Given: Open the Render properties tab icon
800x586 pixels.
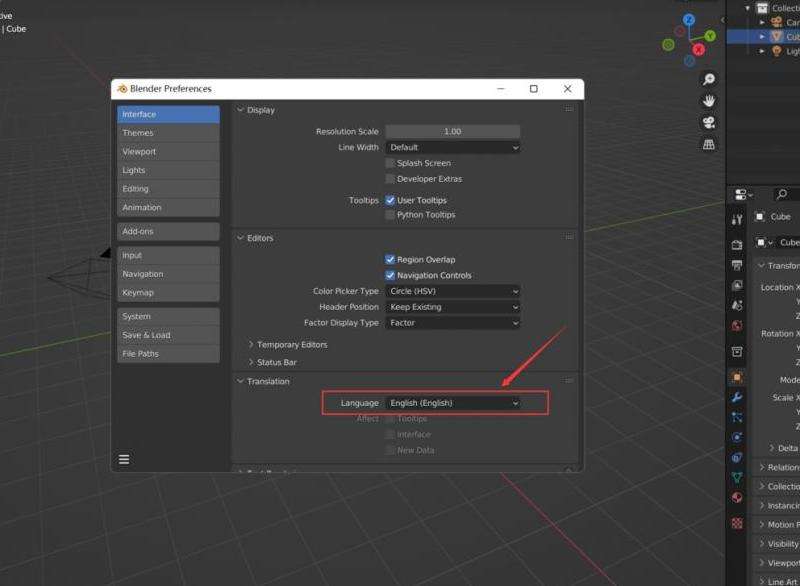Looking at the screenshot, I should (737, 245).
